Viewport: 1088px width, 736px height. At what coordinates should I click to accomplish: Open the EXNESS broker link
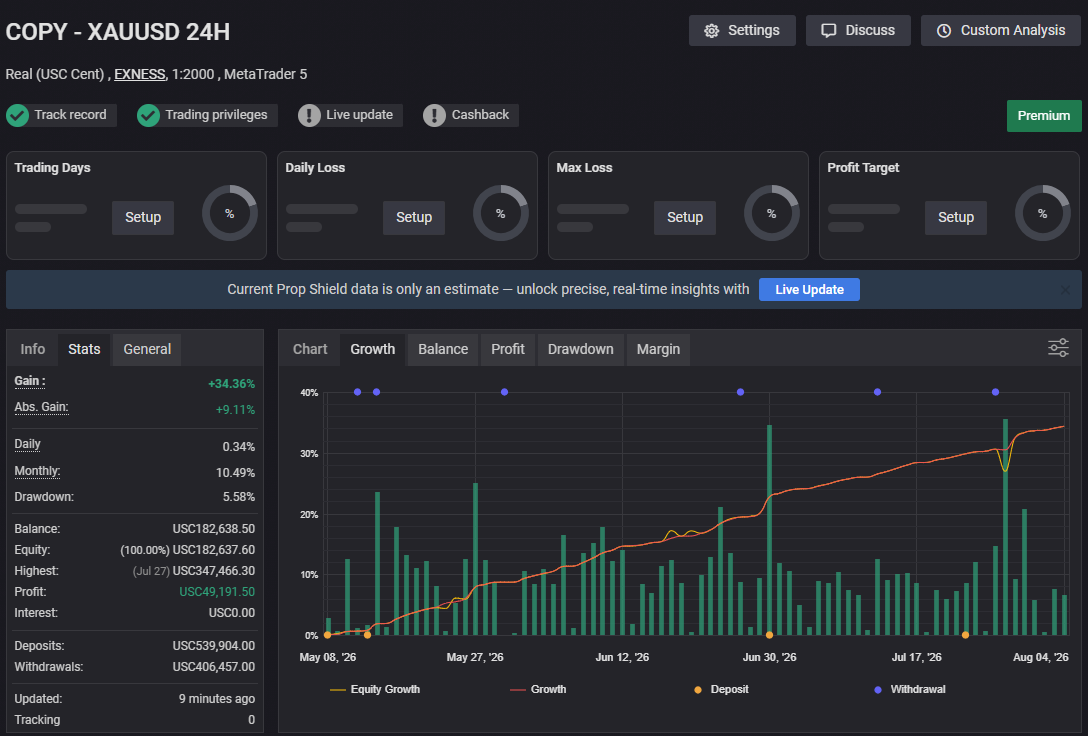[139, 74]
